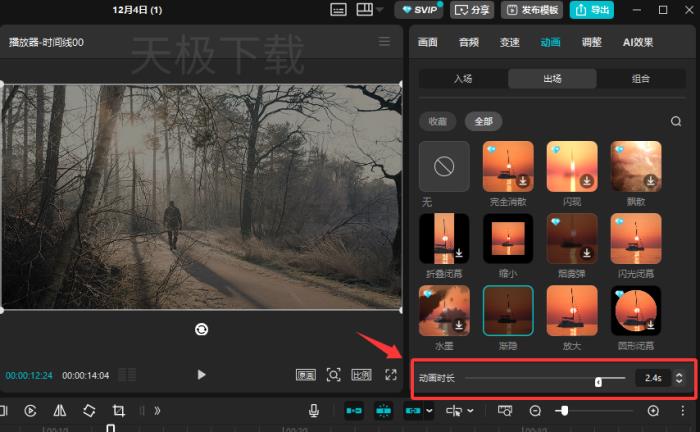Viewport: 700px width, 432px height.
Task: Click the crop tool in timeline toolbar
Action: tap(119, 410)
